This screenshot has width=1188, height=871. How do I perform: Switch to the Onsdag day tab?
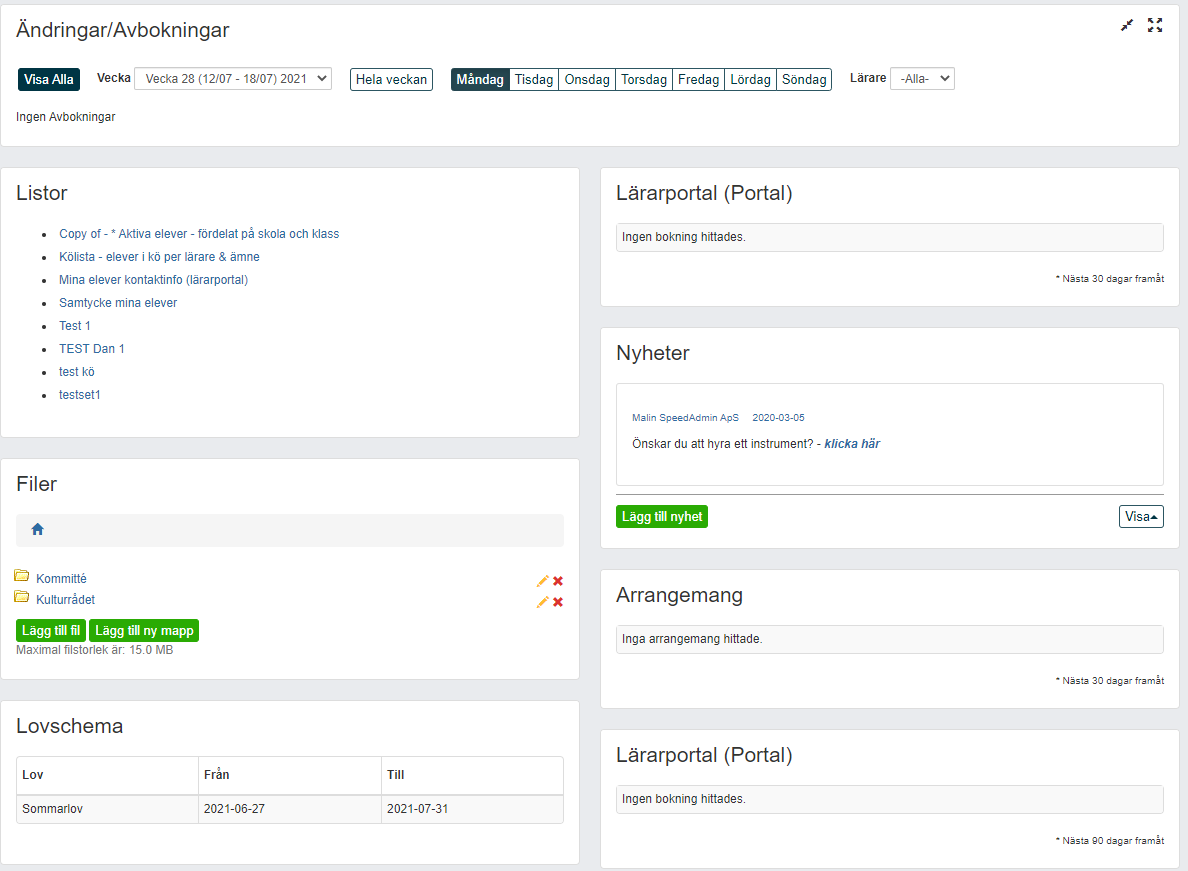tap(587, 80)
